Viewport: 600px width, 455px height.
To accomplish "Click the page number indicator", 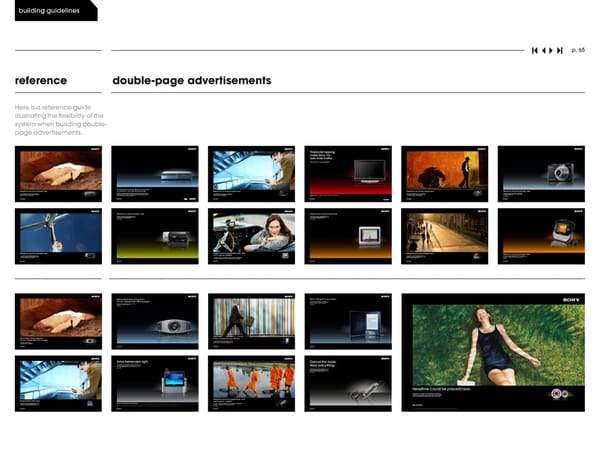I will click(579, 51).
